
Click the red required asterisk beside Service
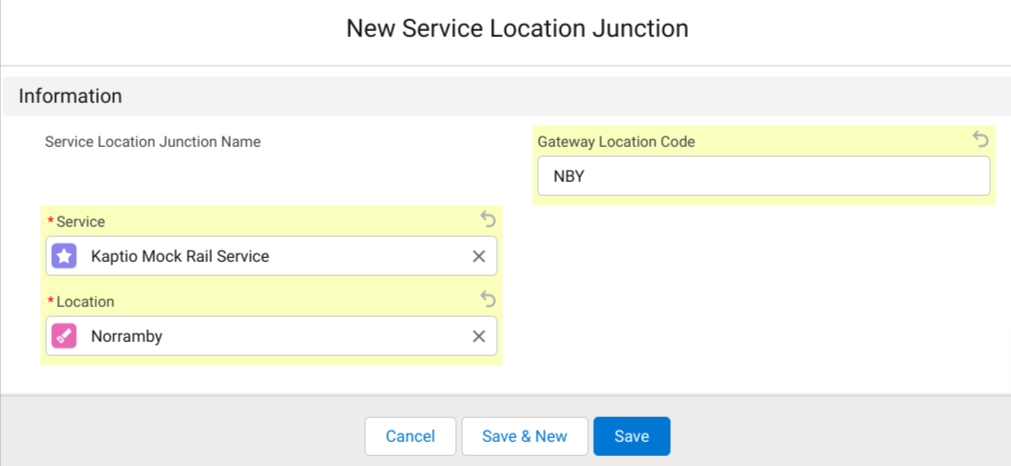[51, 221]
